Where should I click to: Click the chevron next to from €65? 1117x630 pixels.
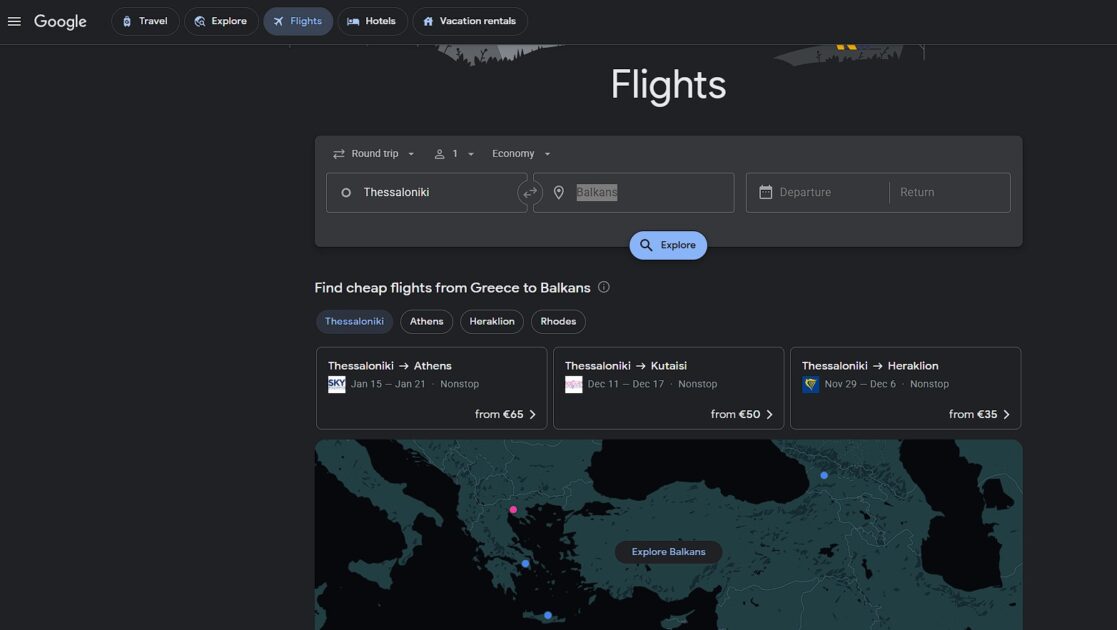pyautogui.click(x=532, y=415)
